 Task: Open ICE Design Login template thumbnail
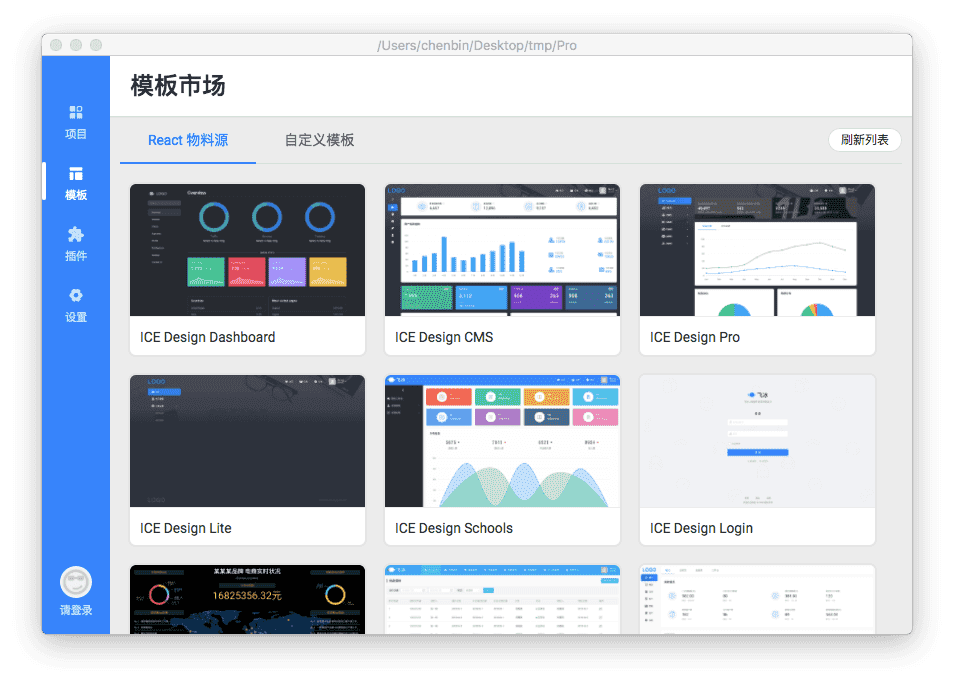[757, 441]
